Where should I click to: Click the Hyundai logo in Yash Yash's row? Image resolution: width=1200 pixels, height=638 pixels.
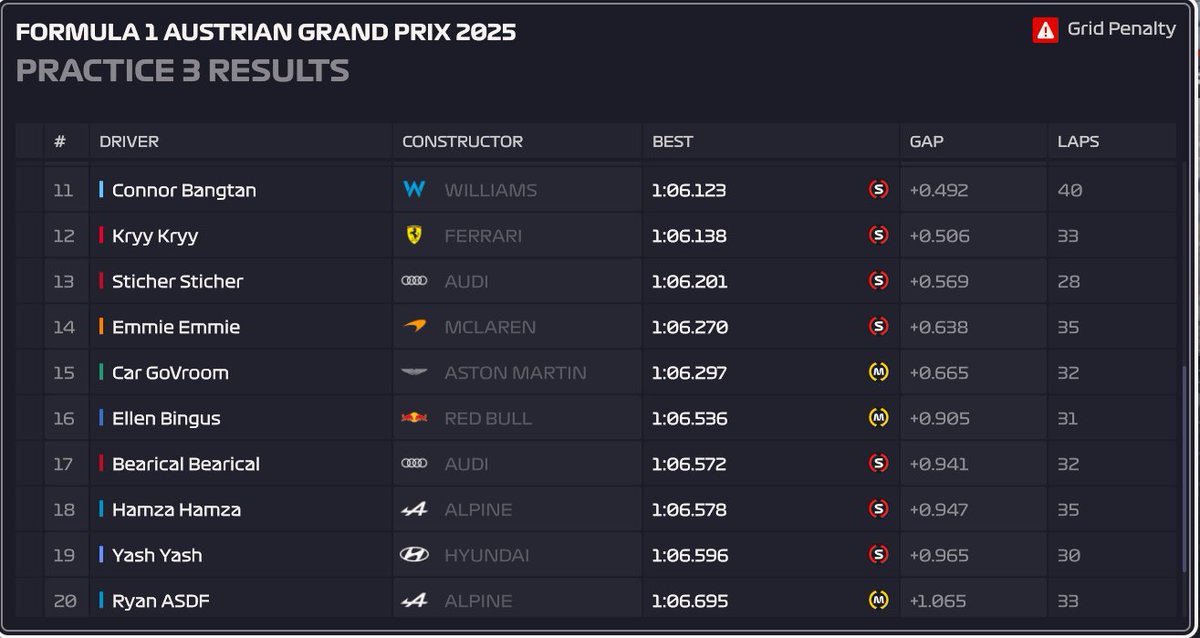point(414,555)
